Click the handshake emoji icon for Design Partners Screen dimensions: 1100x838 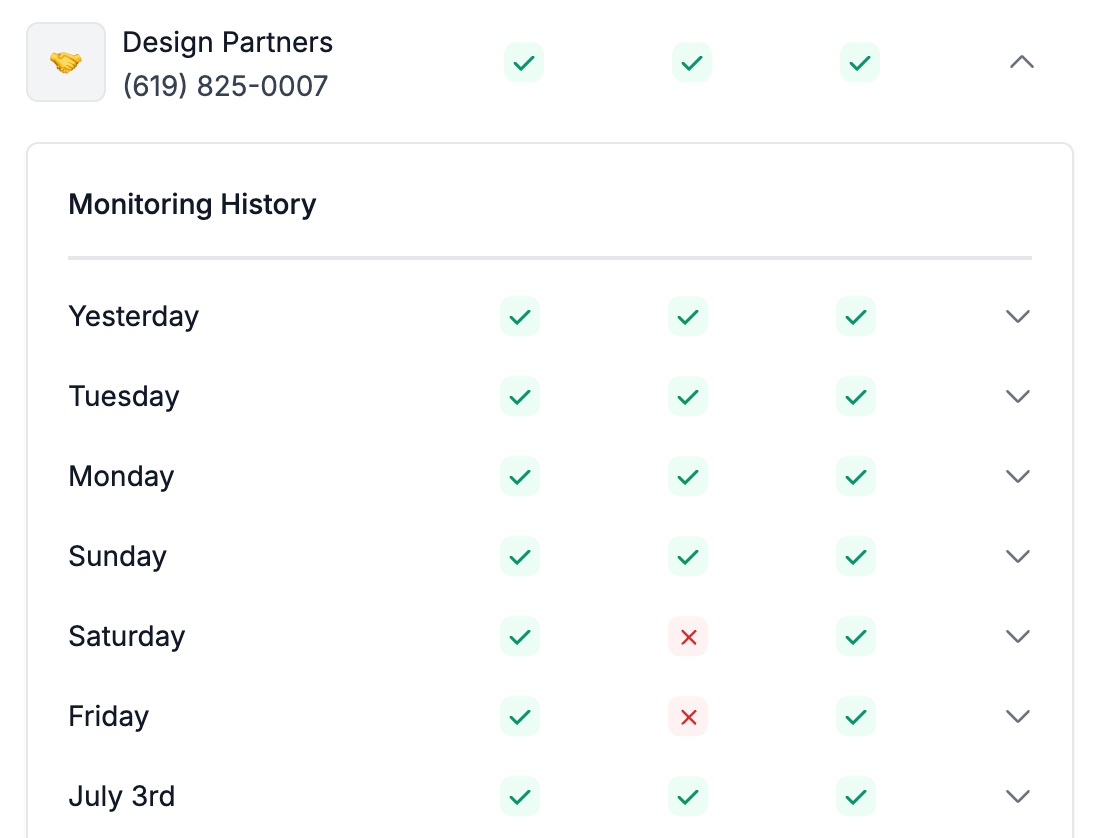click(x=66, y=62)
